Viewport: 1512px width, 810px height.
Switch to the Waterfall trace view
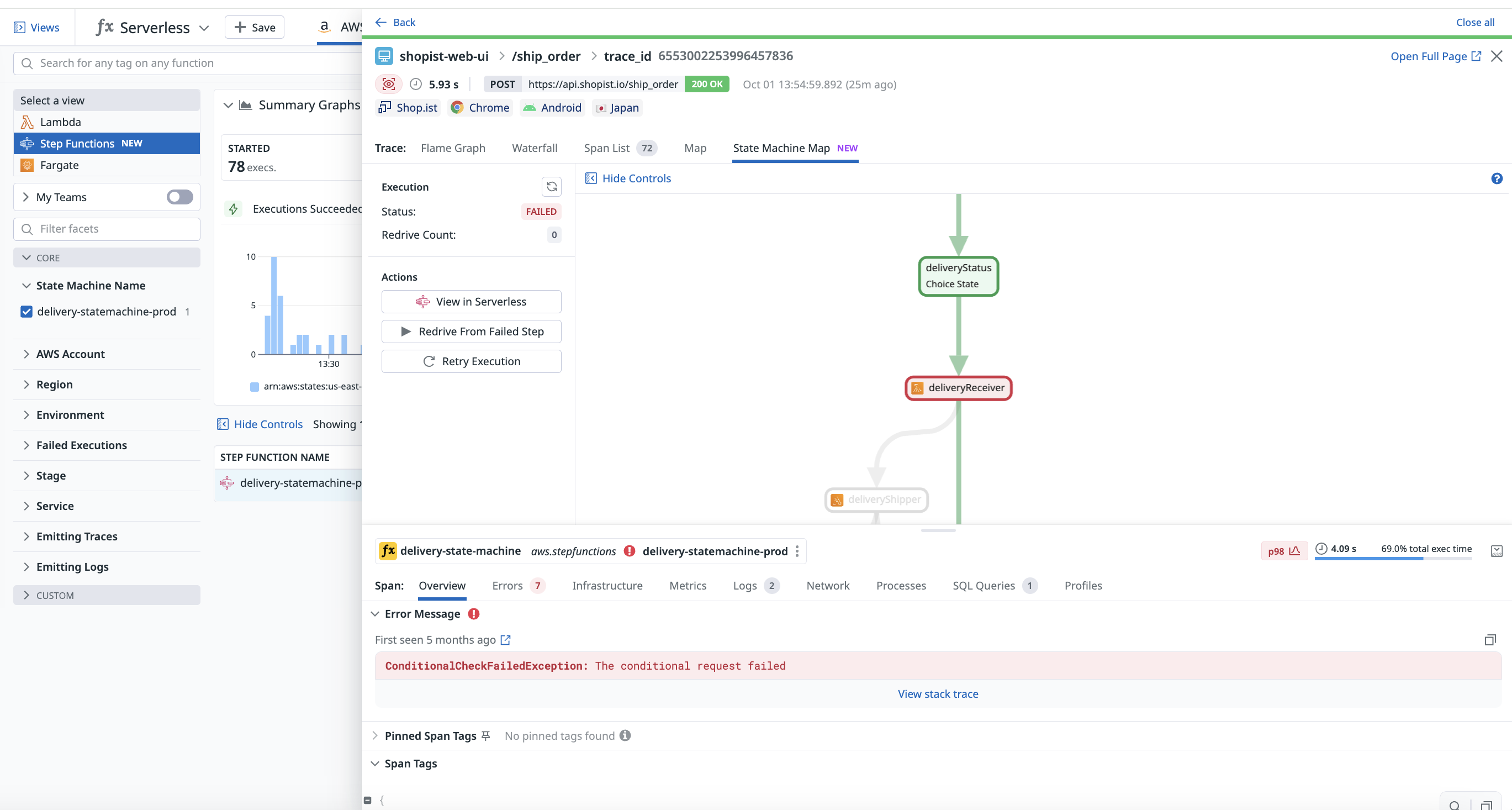click(x=534, y=148)
